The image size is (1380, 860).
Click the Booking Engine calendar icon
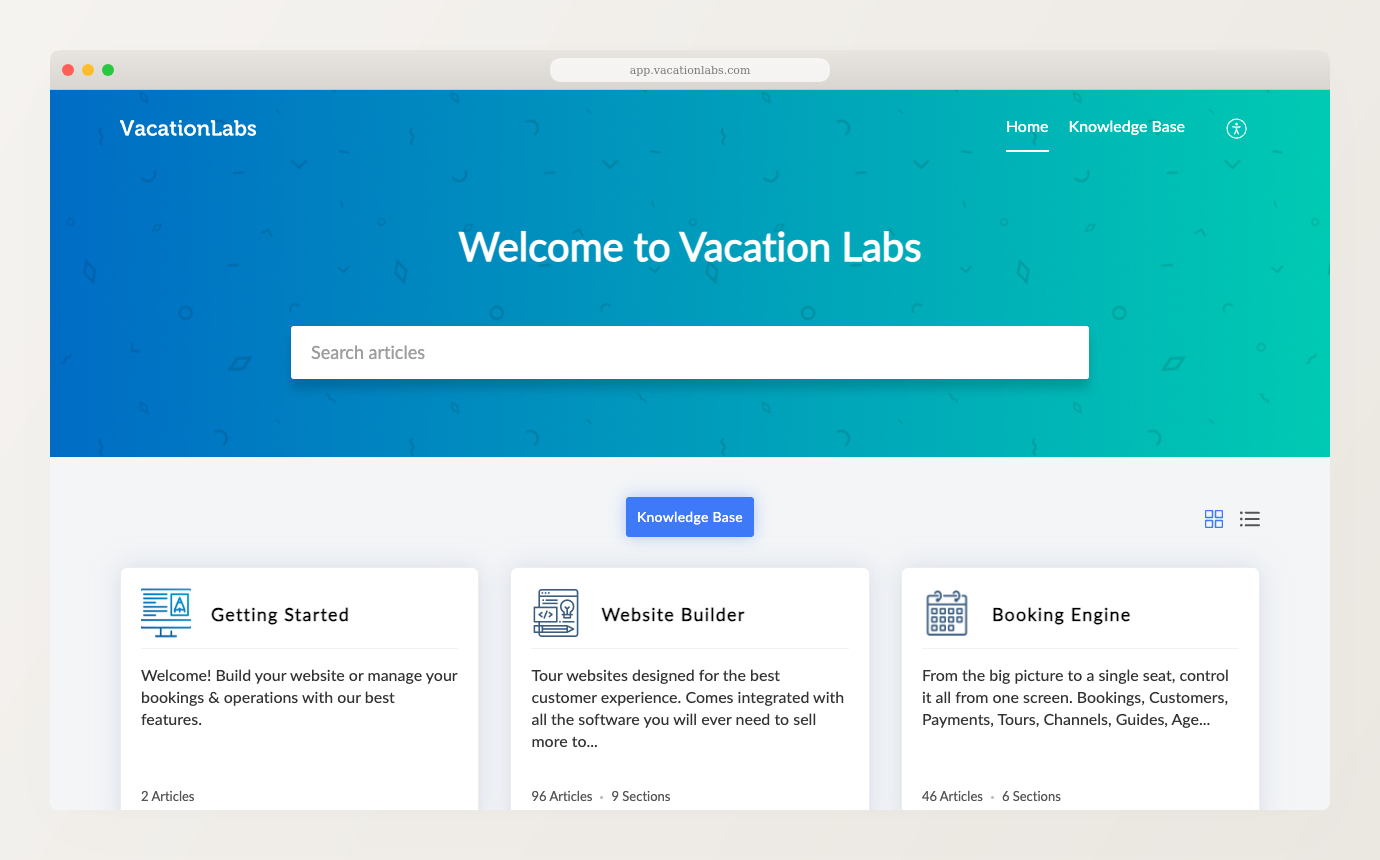(x=946, y=613)
